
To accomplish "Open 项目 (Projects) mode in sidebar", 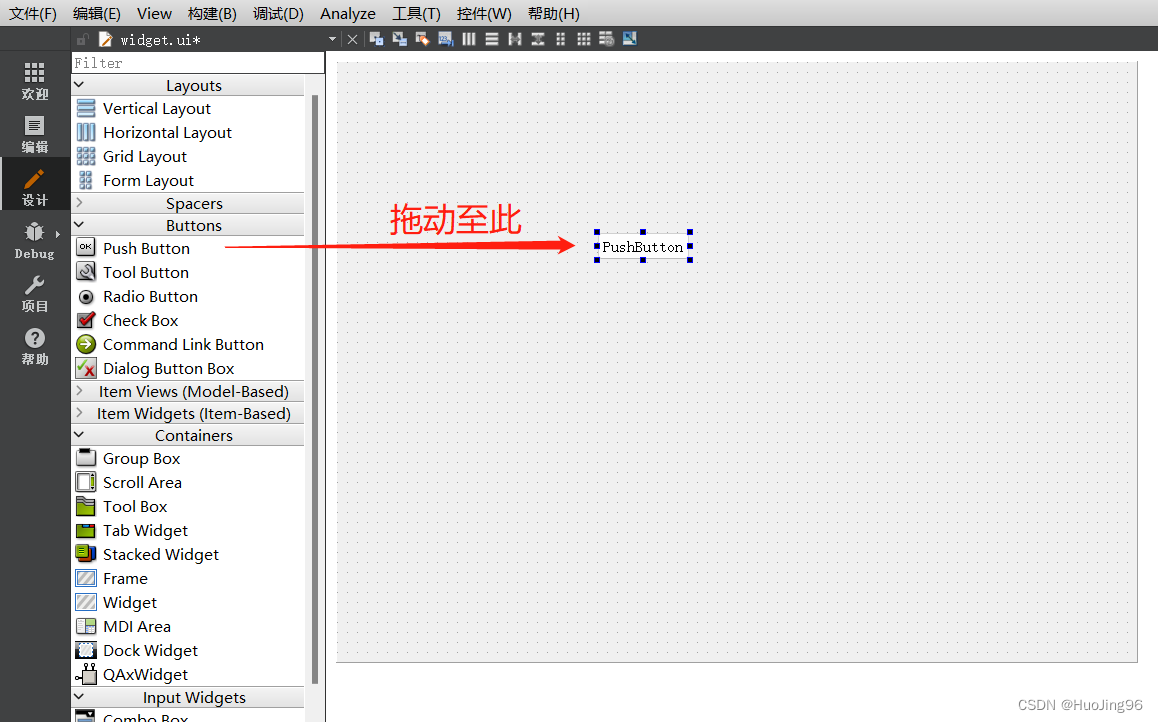I will 34,295.
